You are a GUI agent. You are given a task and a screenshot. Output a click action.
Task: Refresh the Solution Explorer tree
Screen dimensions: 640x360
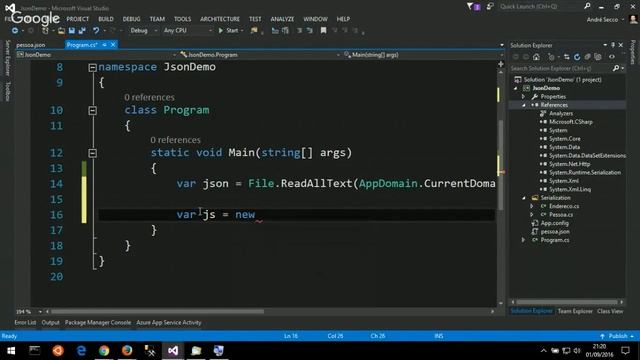click(x=577, y=57)
